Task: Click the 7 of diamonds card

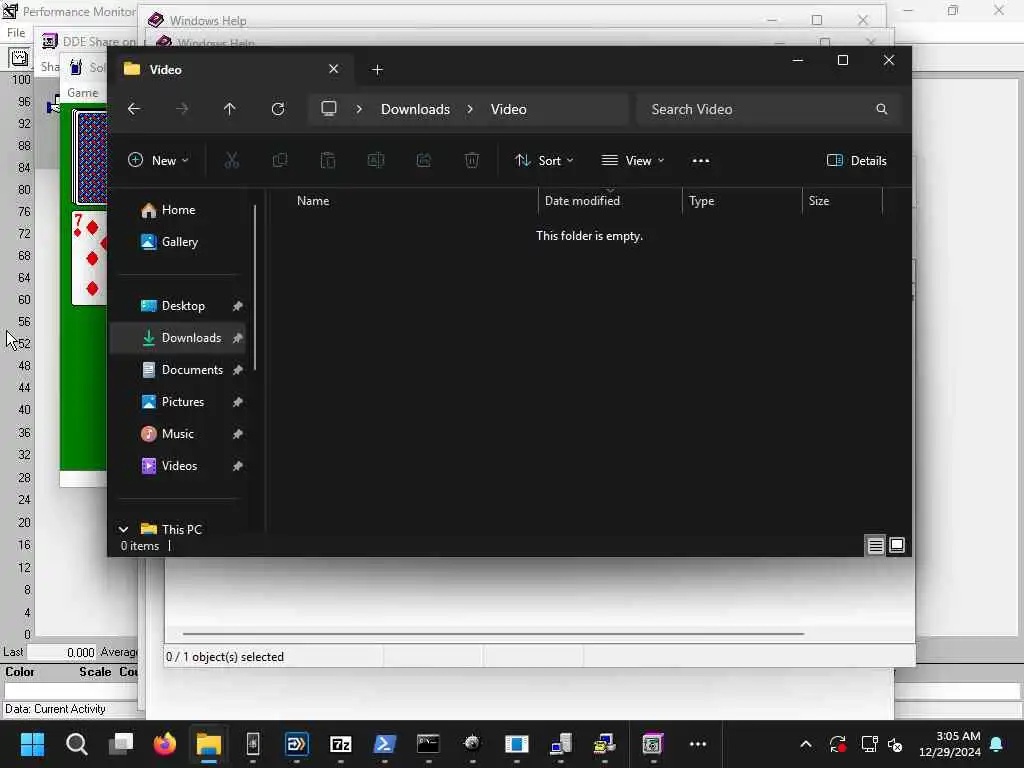Action: click(x=89, y=258)
